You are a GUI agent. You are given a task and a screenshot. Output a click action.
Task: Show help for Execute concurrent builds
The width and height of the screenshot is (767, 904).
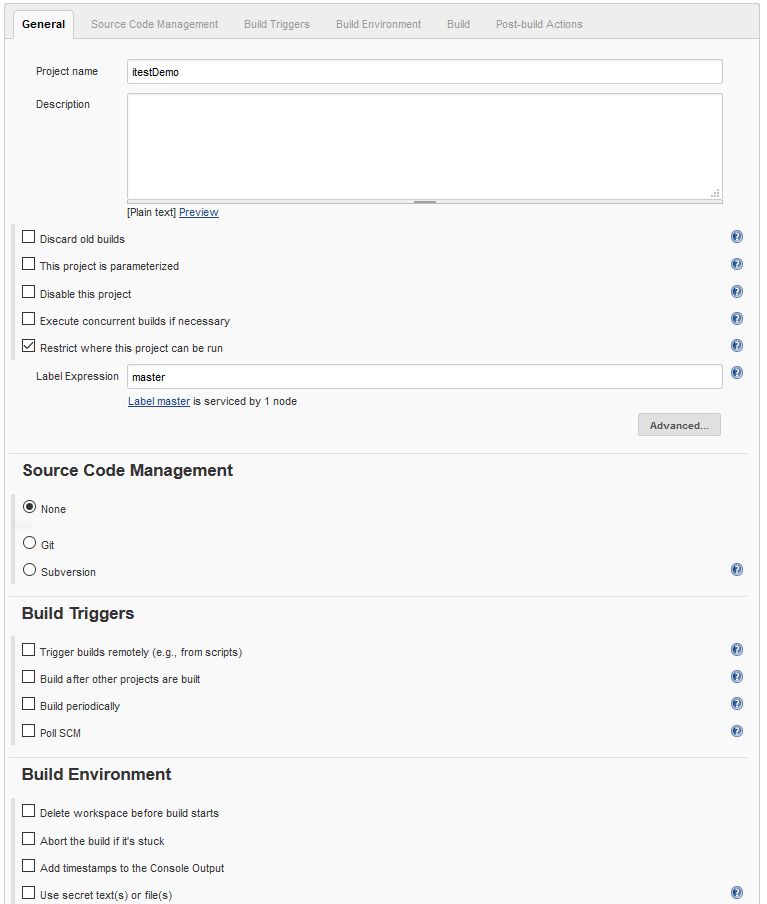(x=736, y=318)
